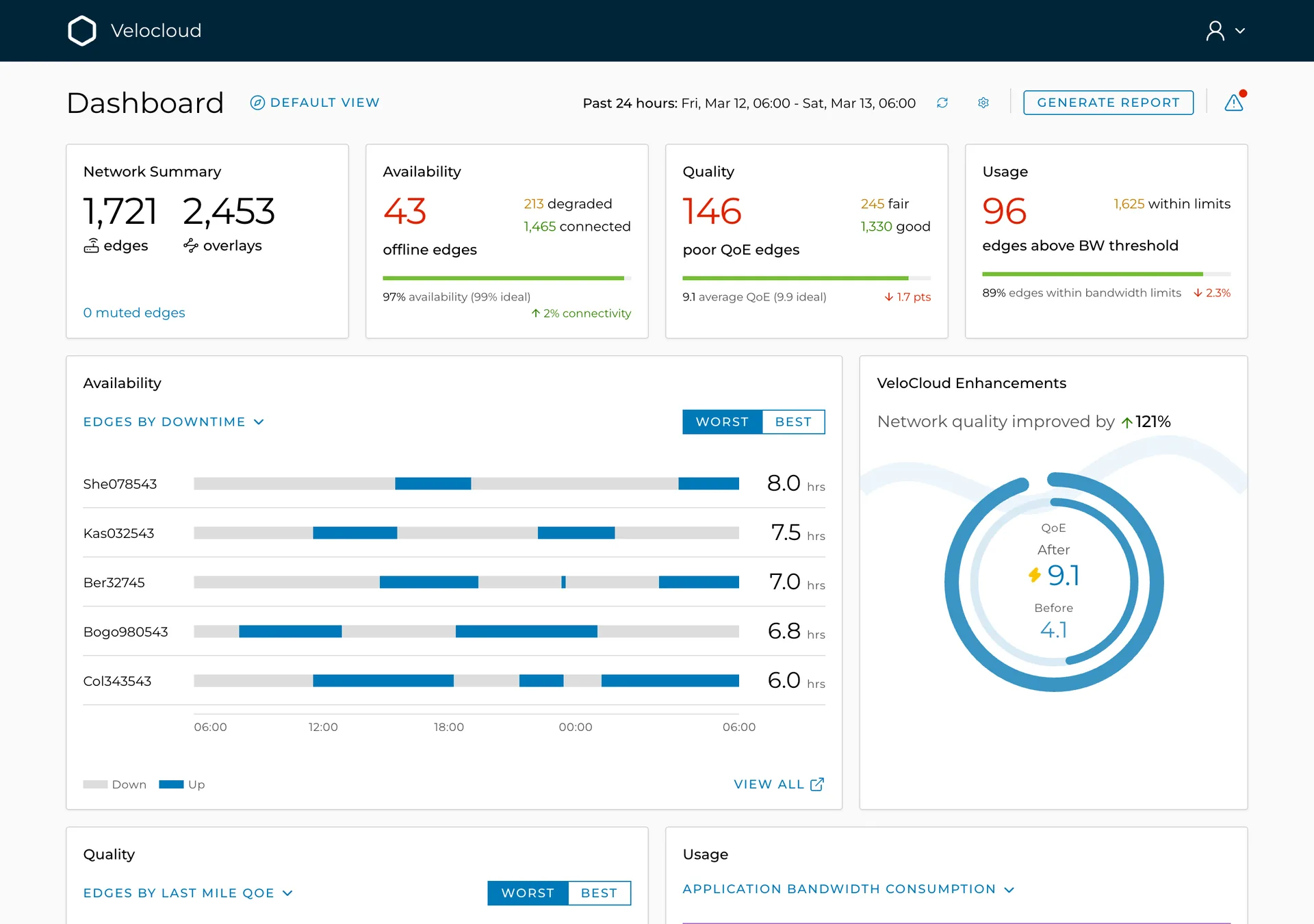Screen dimensions: 1314x924
Task: Select Best in Availability panel
Action: [x=793, y=422]
